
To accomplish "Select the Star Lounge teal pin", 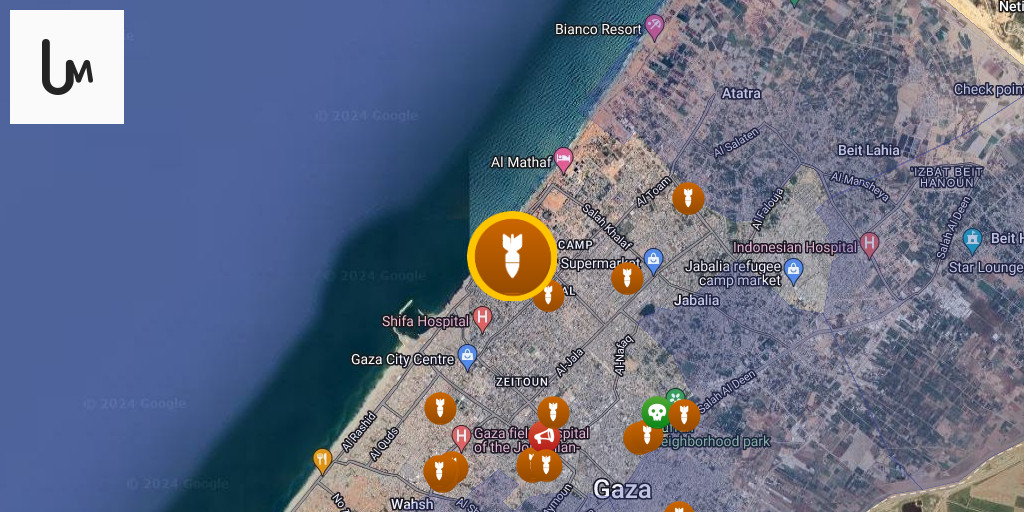I will 972,242.
